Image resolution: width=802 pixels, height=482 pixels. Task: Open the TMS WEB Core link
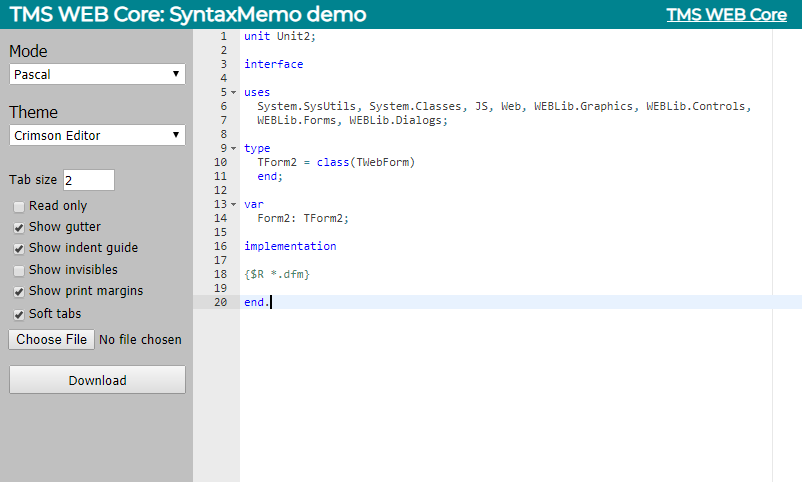click(726, 14)
